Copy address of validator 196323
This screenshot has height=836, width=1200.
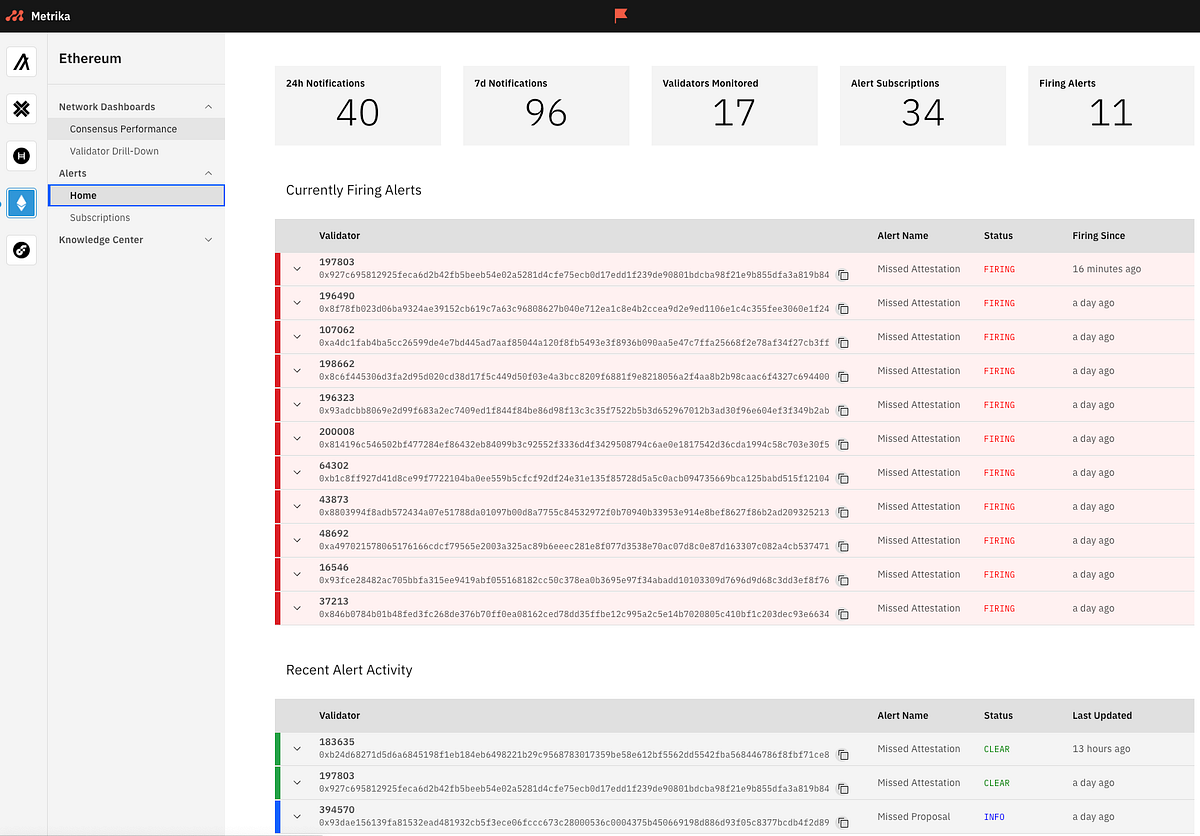pos(843,411)
